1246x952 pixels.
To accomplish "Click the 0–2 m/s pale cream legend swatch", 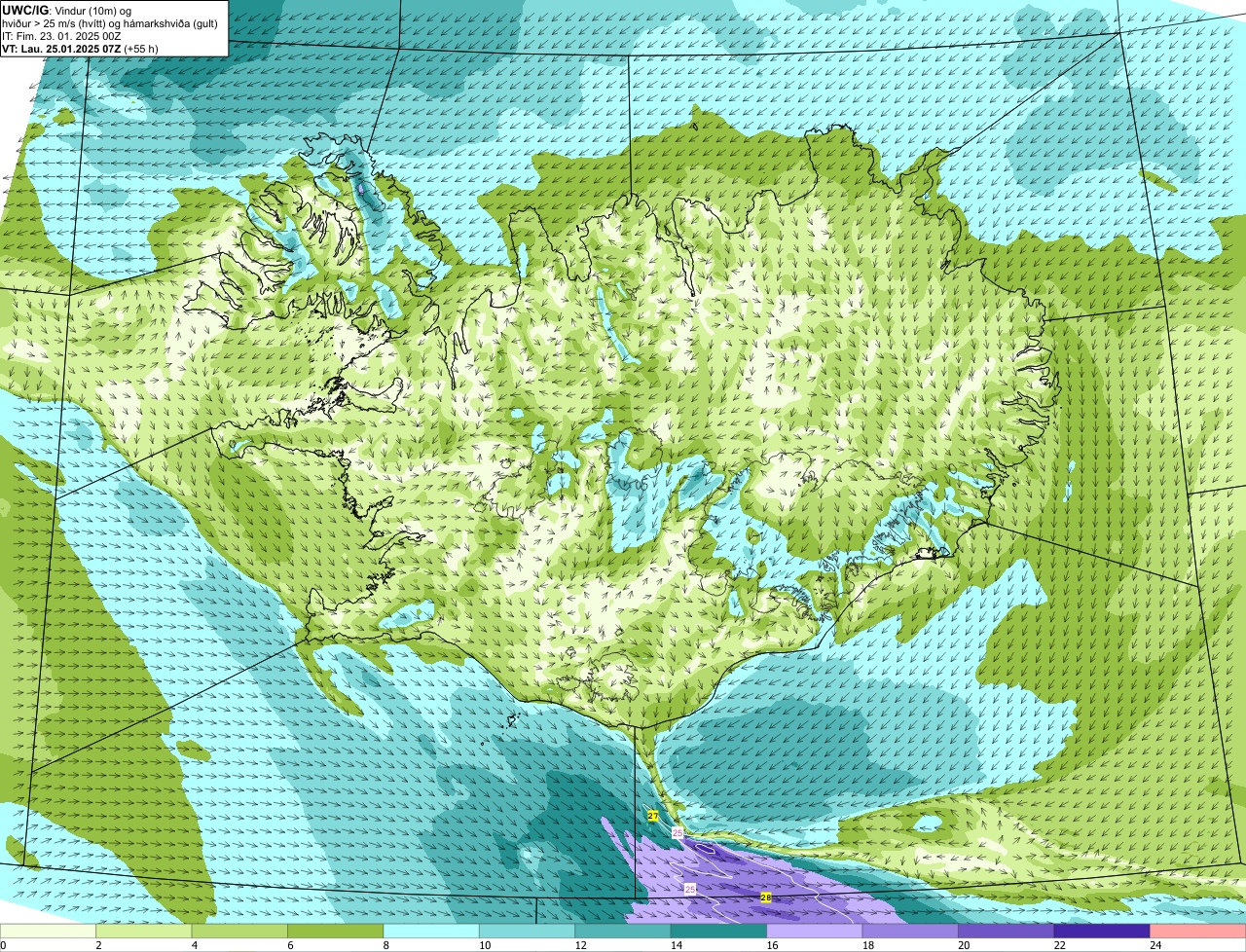I will (50, 932).
